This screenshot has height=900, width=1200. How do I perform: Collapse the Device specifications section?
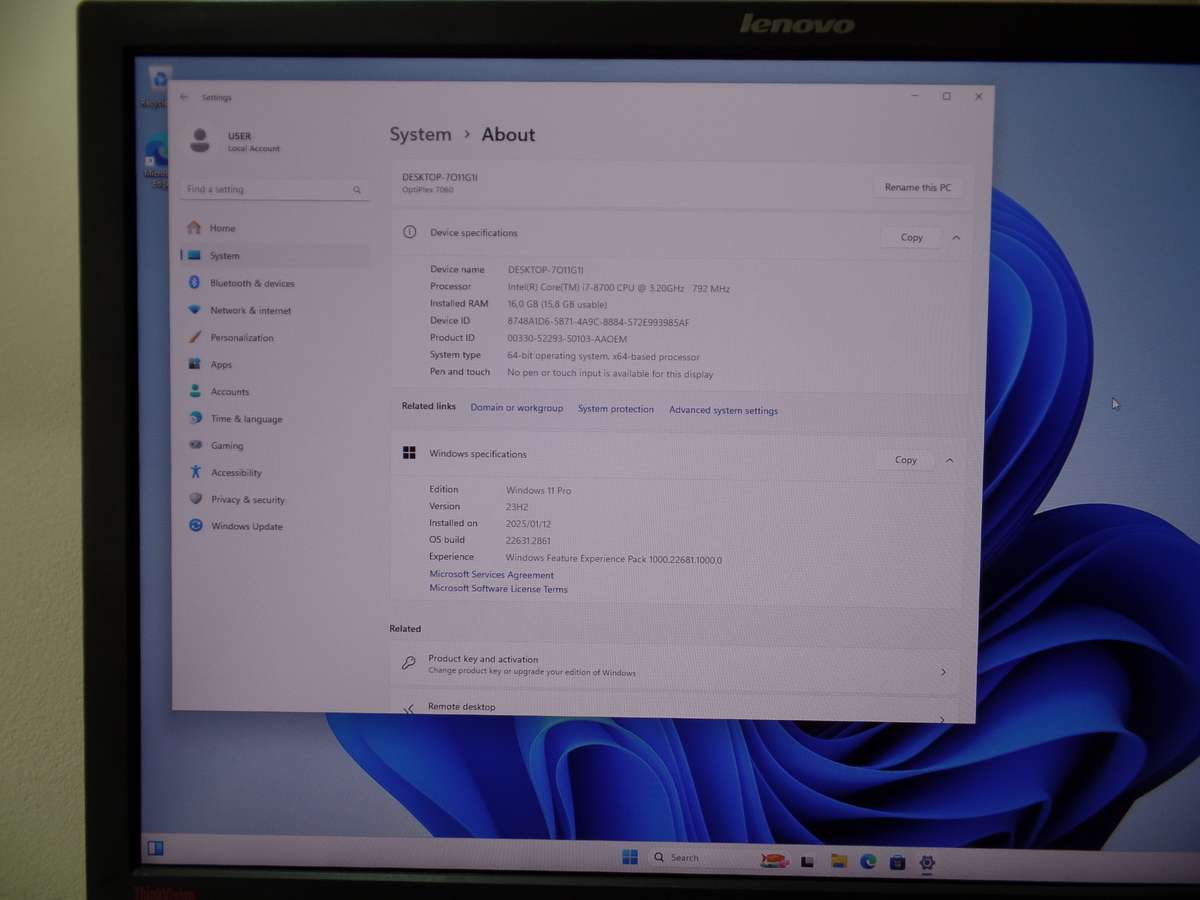(x=955, y=237)
